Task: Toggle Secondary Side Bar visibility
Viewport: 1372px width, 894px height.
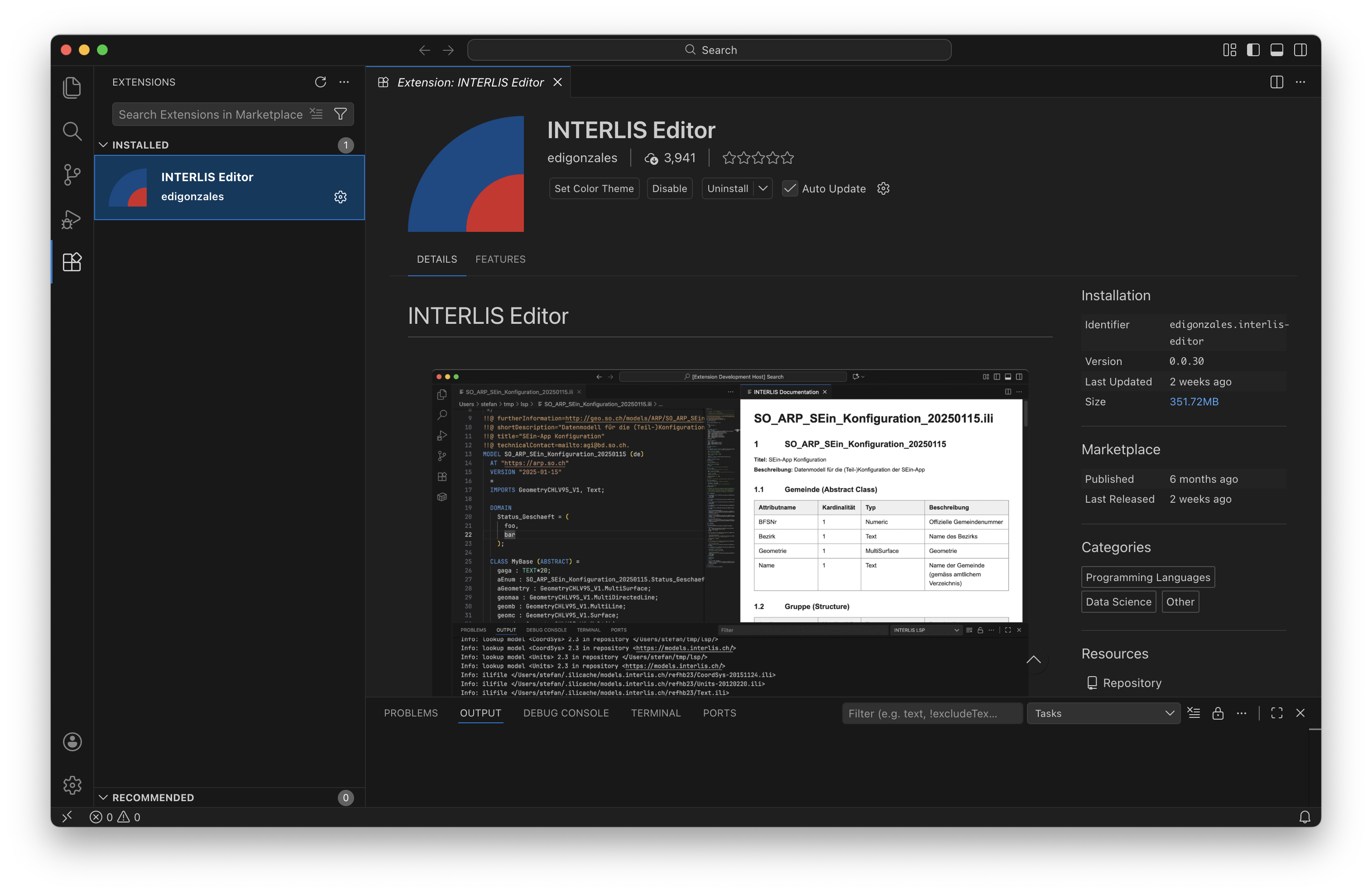Action: tap(1300, 50)
